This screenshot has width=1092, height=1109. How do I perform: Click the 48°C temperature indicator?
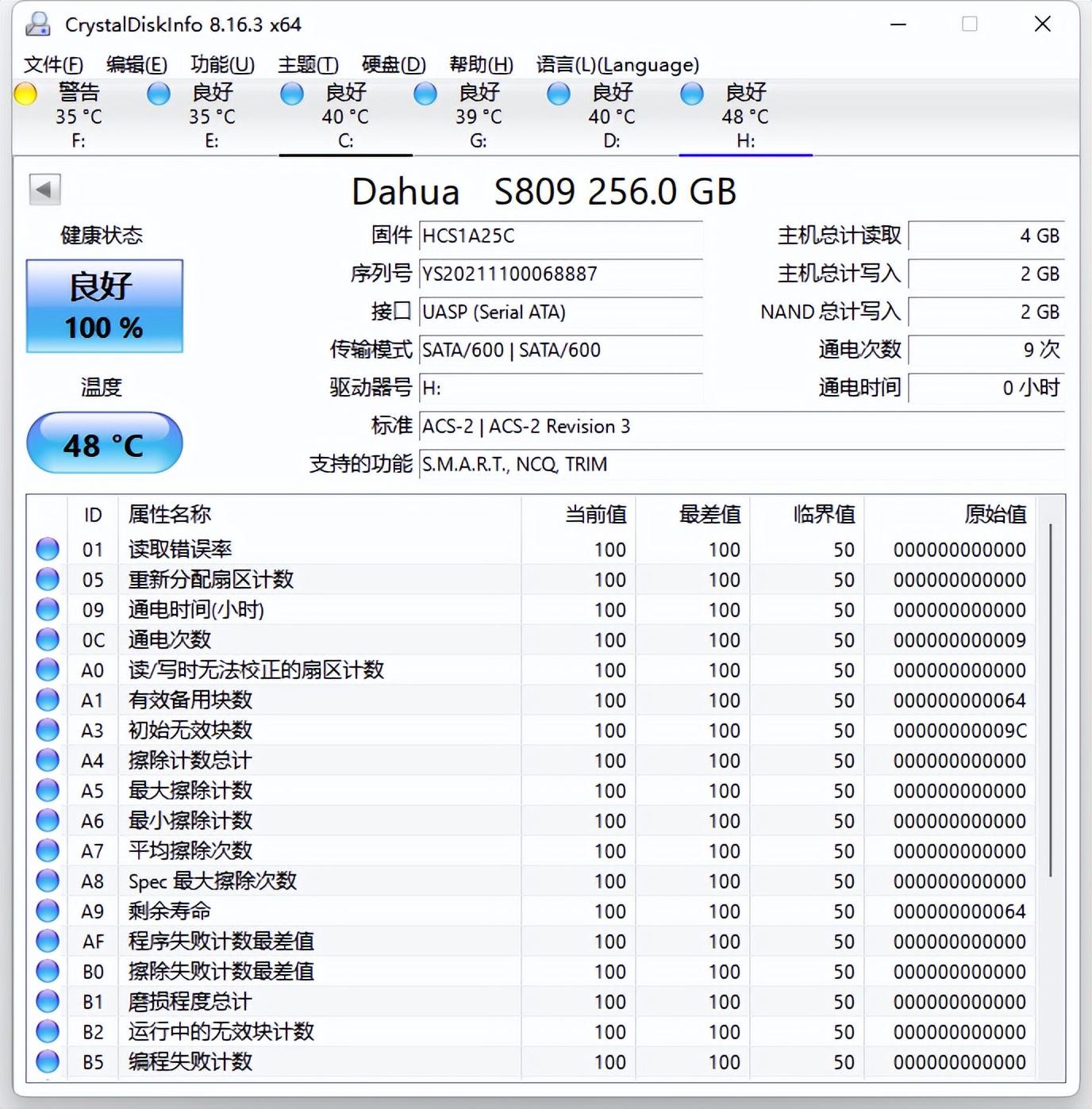pyautogui.click(x=104, y=443)
